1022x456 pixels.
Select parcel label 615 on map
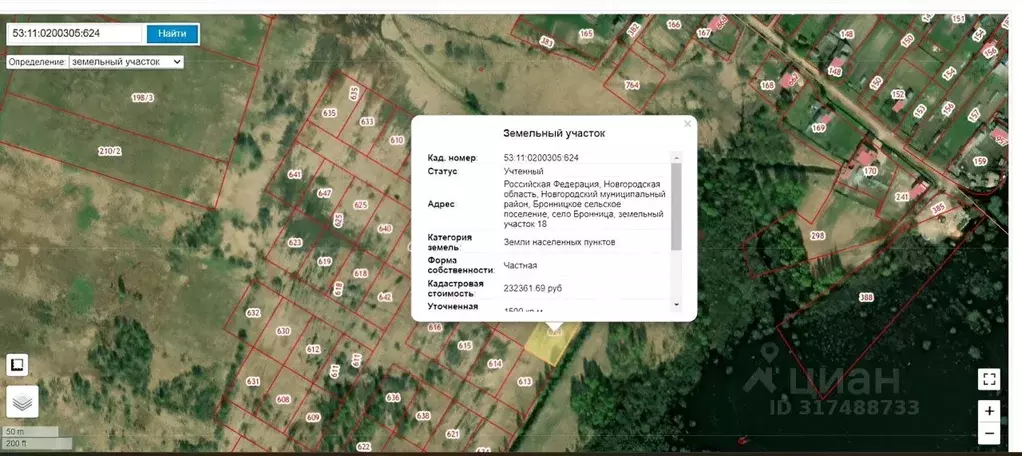465,345
